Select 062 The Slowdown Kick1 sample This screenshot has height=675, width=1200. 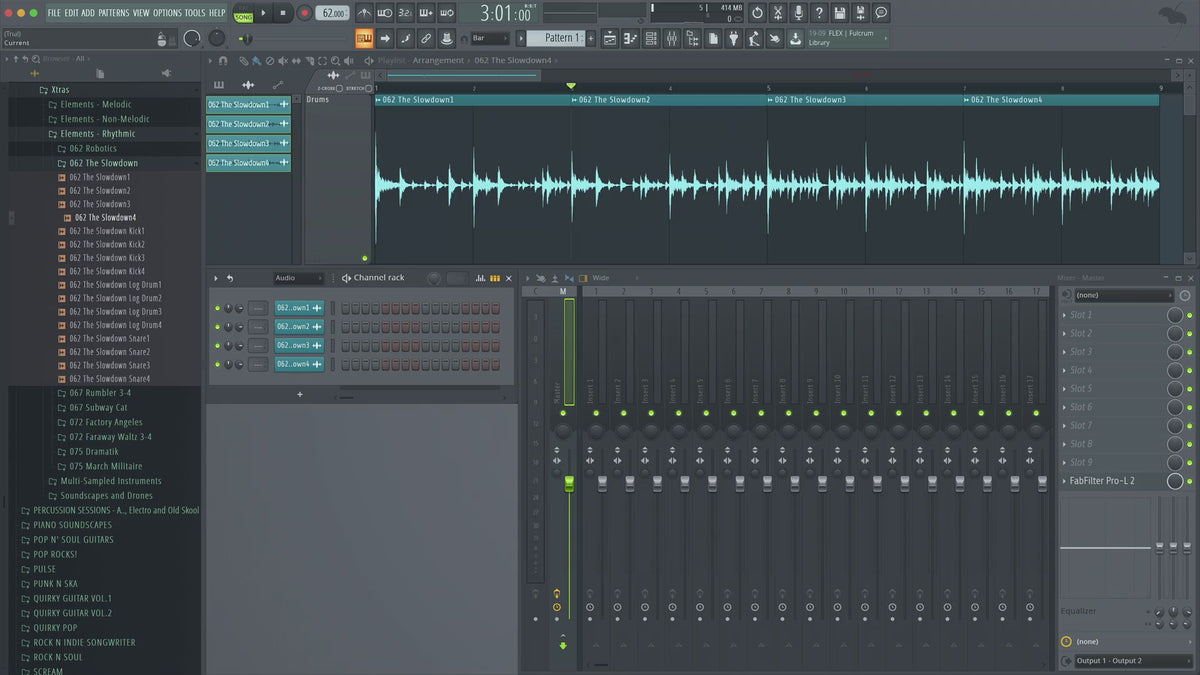(106, 231)
